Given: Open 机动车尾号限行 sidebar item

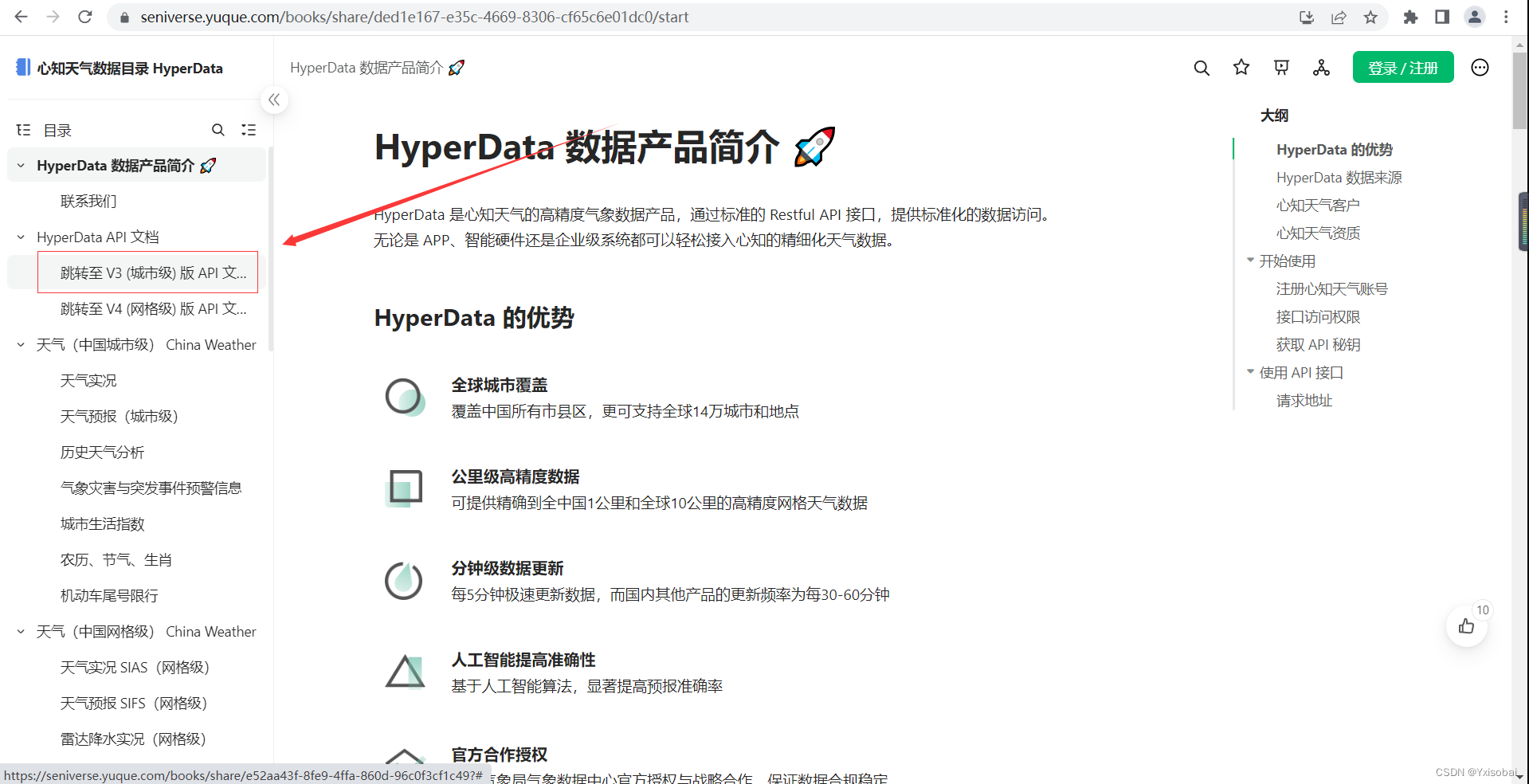Looking at the screenshot, I should pyautogui.click(x=109, y=596).
